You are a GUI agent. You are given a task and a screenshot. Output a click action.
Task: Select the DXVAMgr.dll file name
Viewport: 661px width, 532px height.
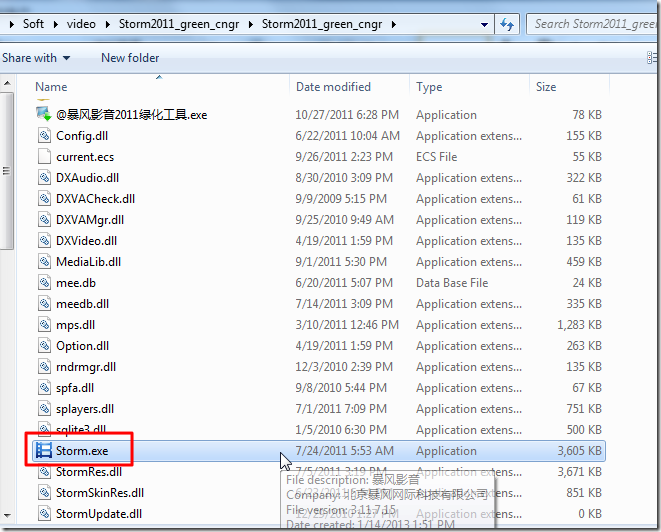(90, 220)
